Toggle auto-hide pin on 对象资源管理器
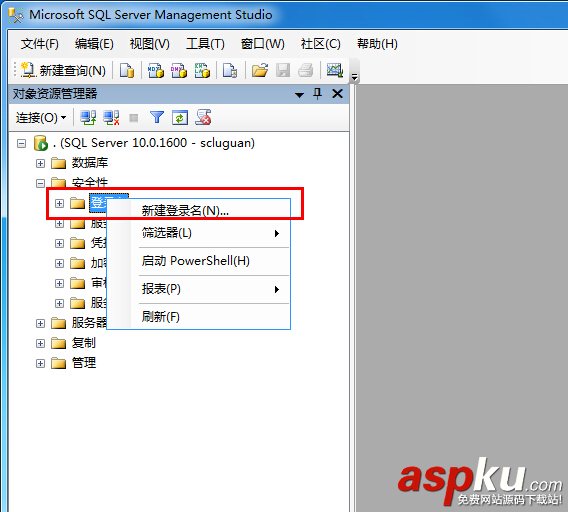The width and height of the screenshot is (568, 512). click(318, 94)
